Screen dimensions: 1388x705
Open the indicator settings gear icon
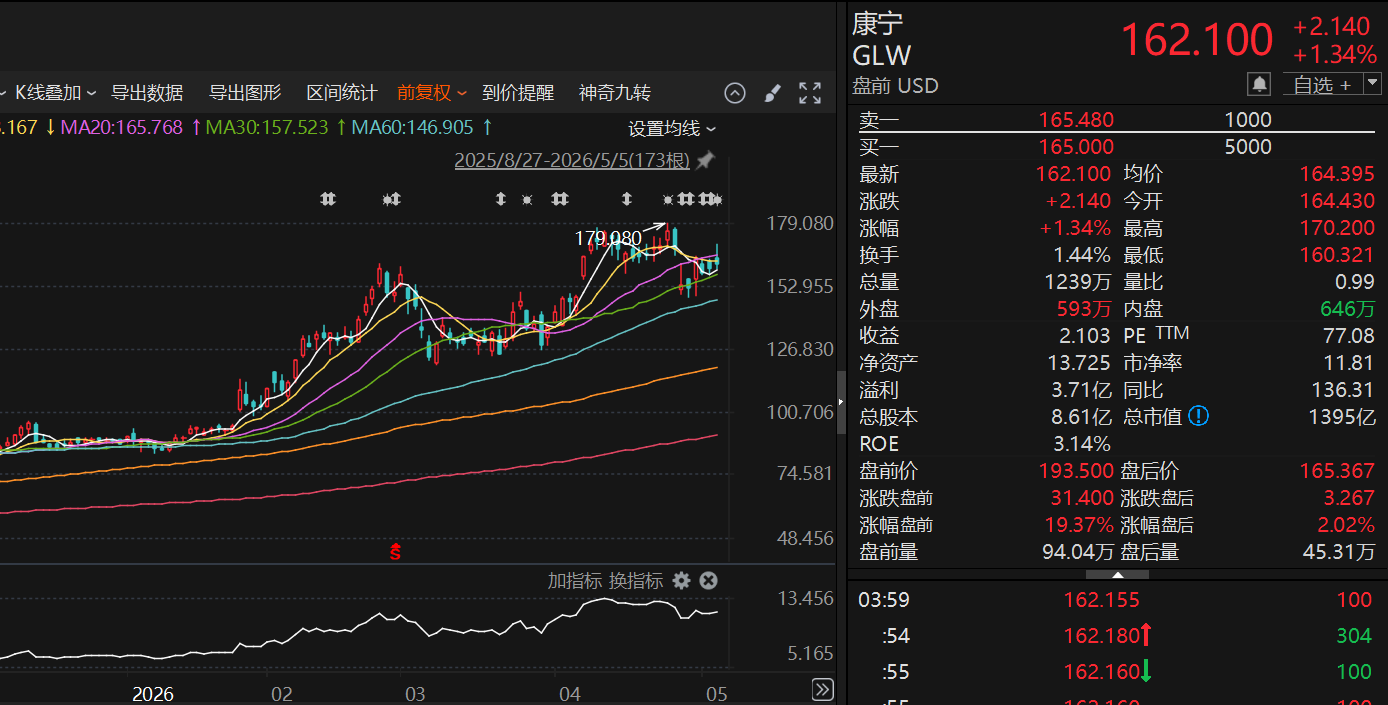point(682,580)
